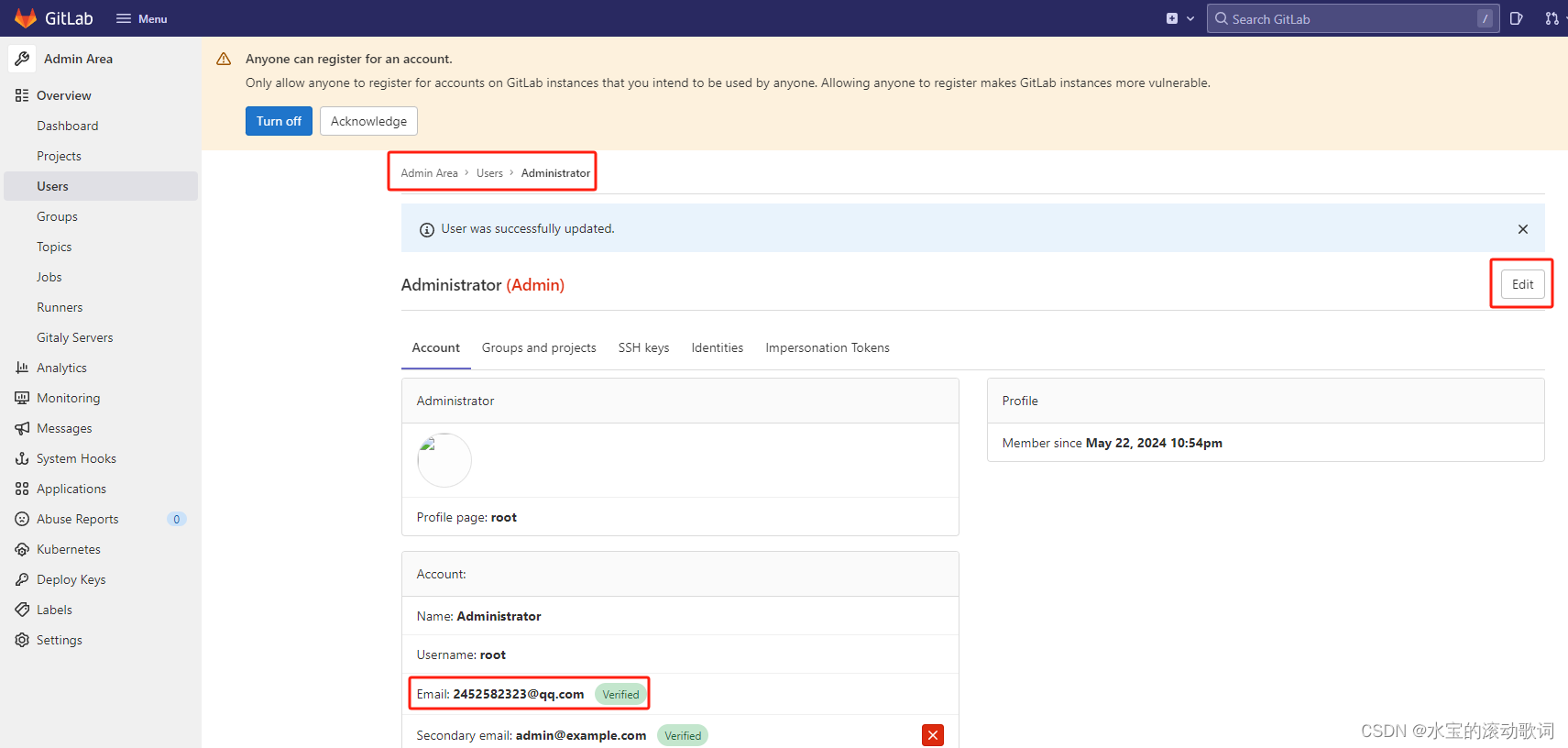The width and height of the screenshot is (1568, 748).
Task: Click the System Hooks anchor icon
Action: pos(22,458)
